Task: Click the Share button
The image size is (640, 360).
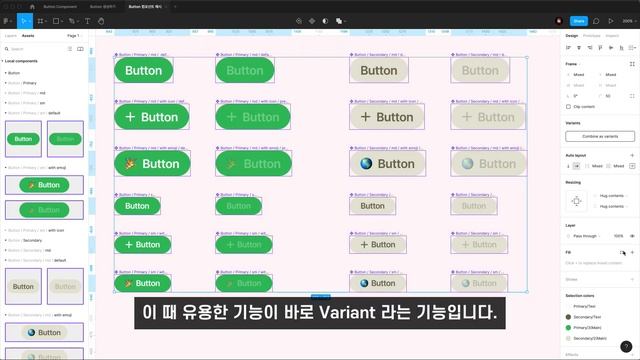Action: click(579, 21)
